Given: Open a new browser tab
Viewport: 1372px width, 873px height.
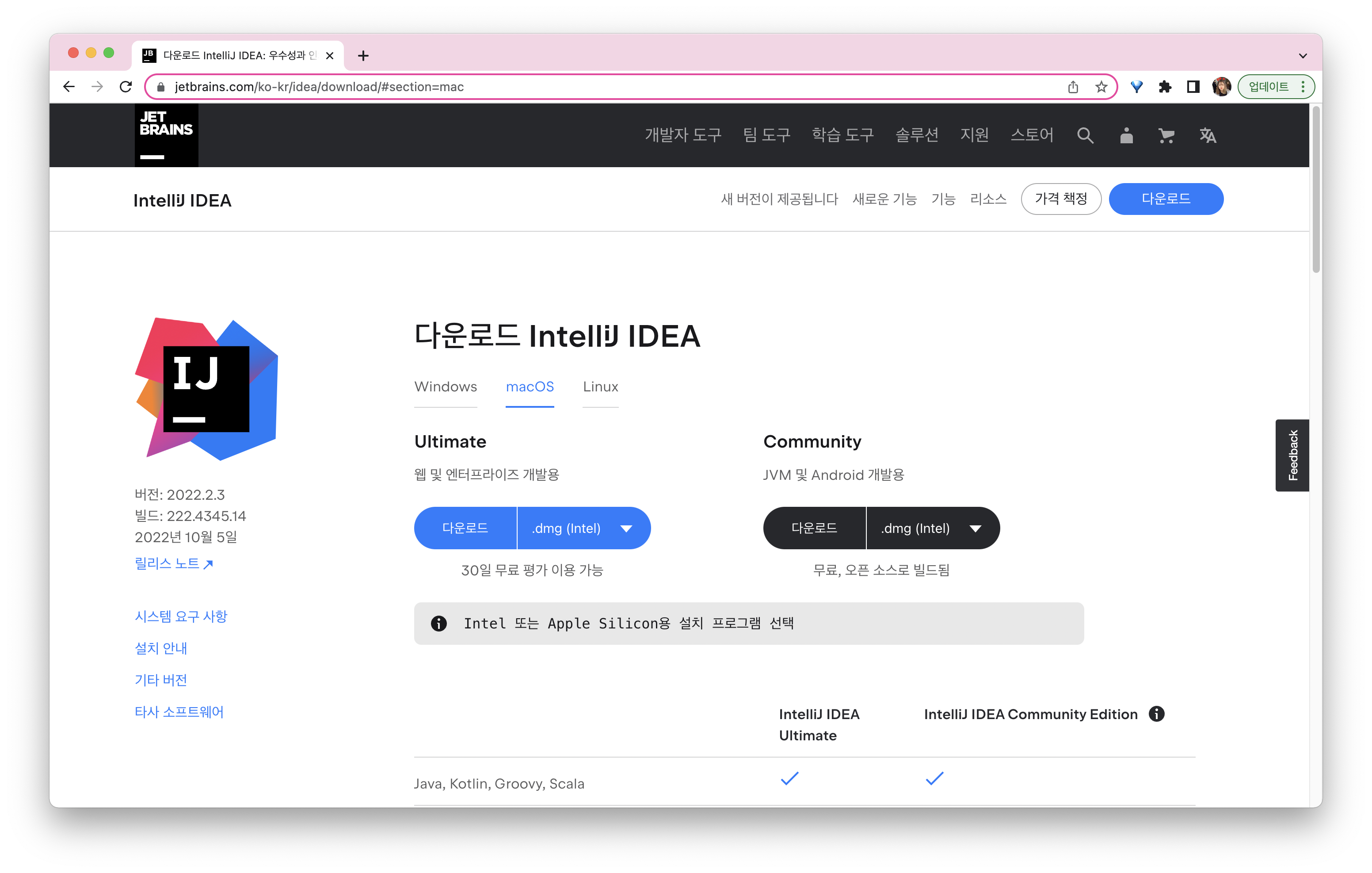Looking at the screenshot, I should tap(363, 55).
